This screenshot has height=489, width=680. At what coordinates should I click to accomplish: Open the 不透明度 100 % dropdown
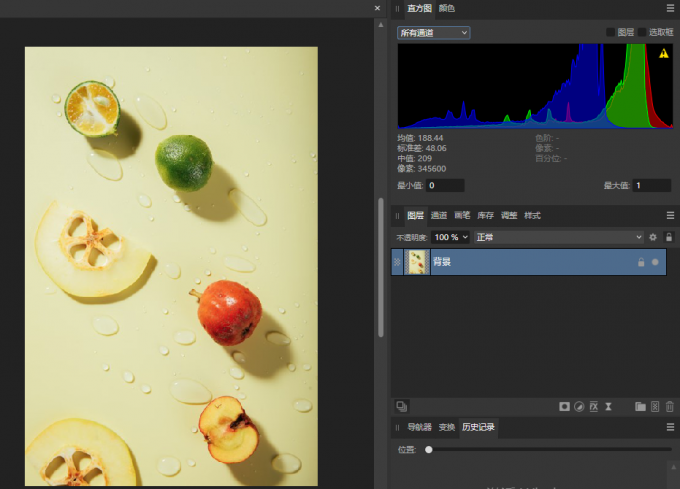pyautogui.click(x=451, y=237)
